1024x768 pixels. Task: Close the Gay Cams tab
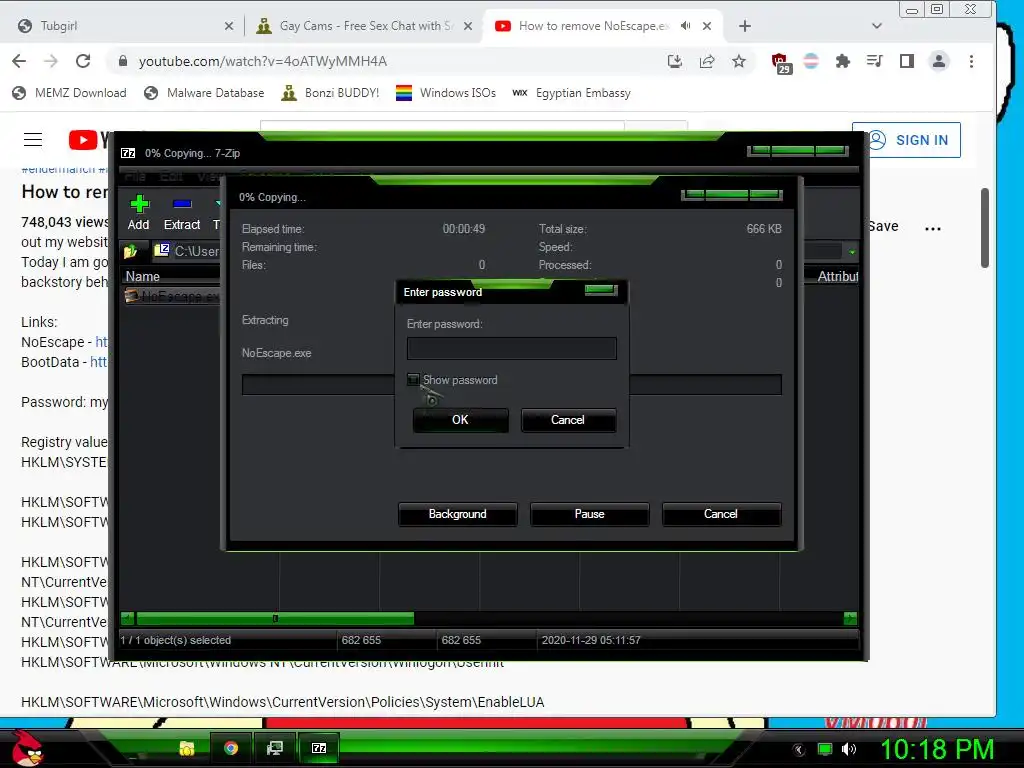(x=468, y=26)
